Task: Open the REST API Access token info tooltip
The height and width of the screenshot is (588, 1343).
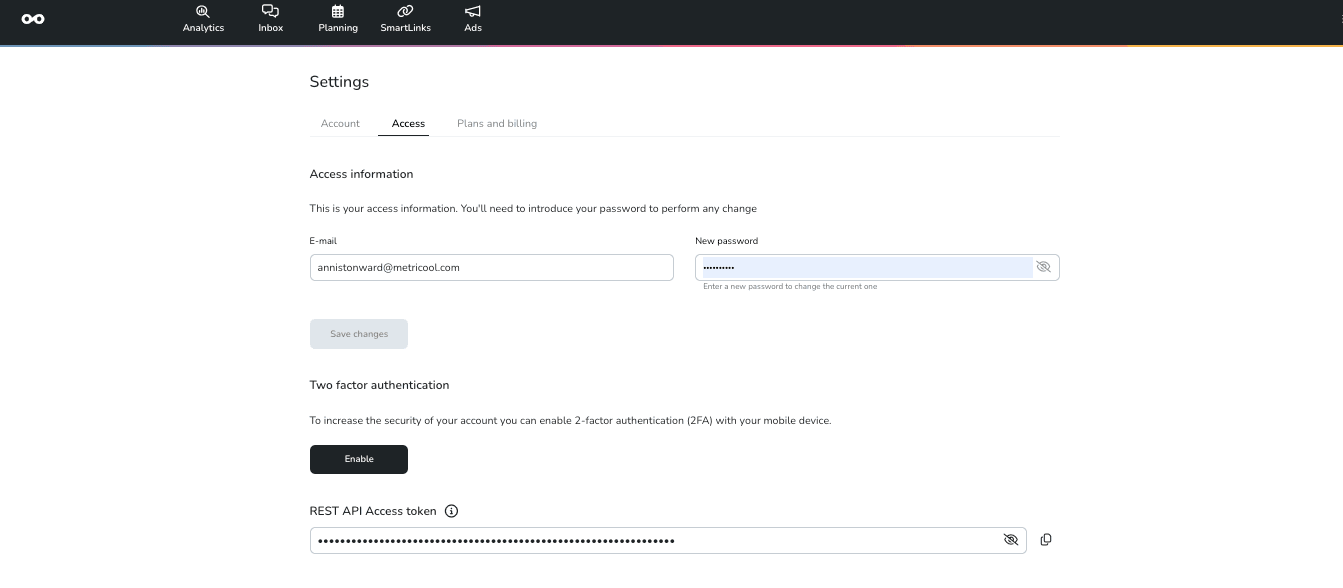Action: [x=451, y=511]
